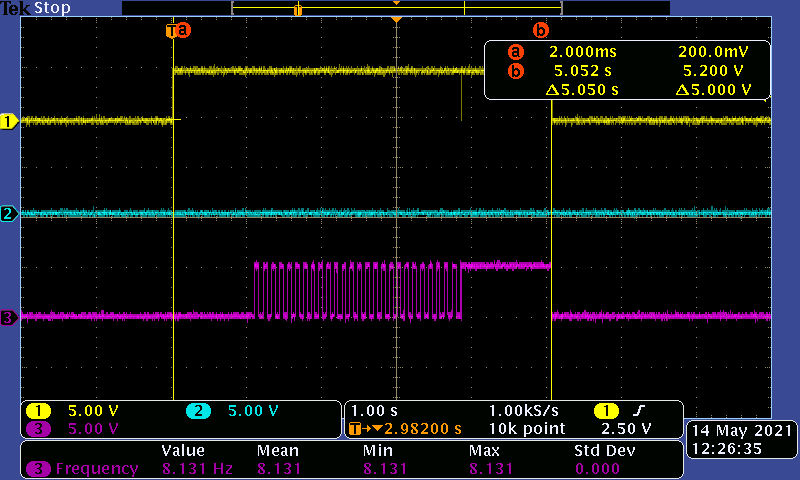This screenshot has height=480, width=800.
Task: Click the channel 1 5.00 V scale
Action: 93,411
